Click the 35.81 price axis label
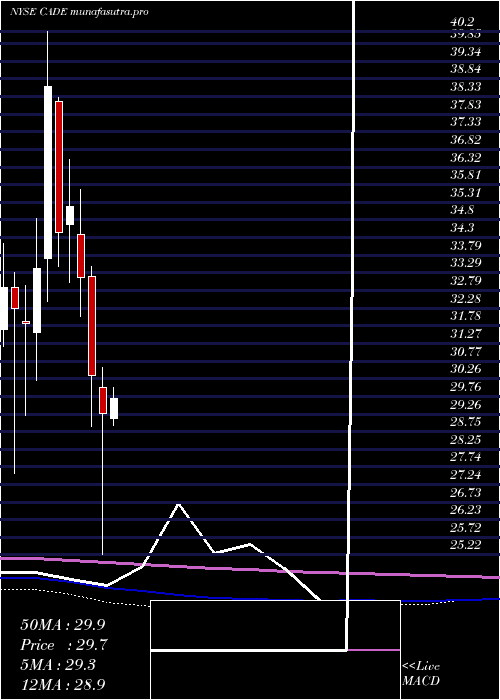 465,175
